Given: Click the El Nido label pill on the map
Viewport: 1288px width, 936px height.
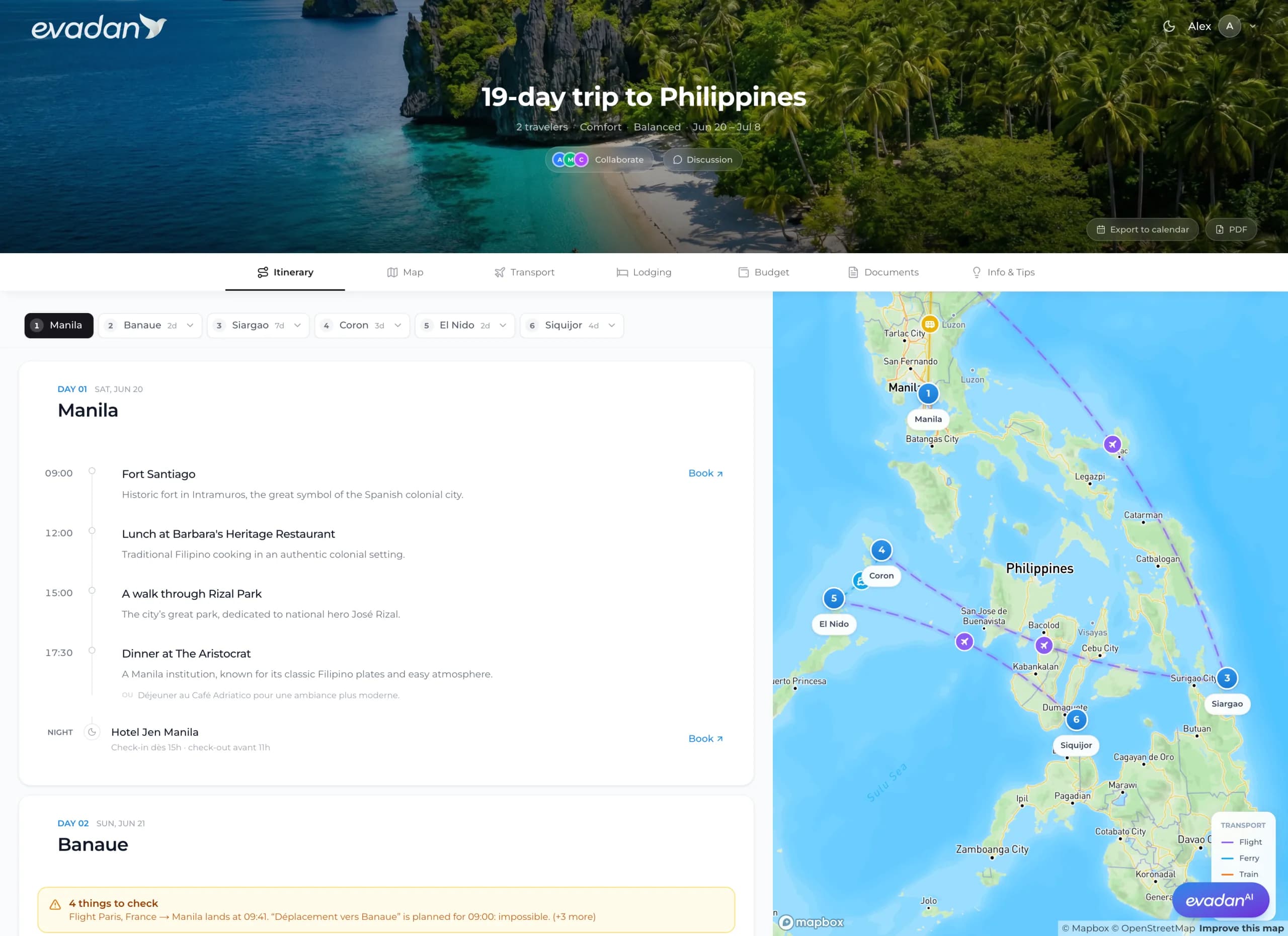Looking at the screenshot, I should coord(834,623).
